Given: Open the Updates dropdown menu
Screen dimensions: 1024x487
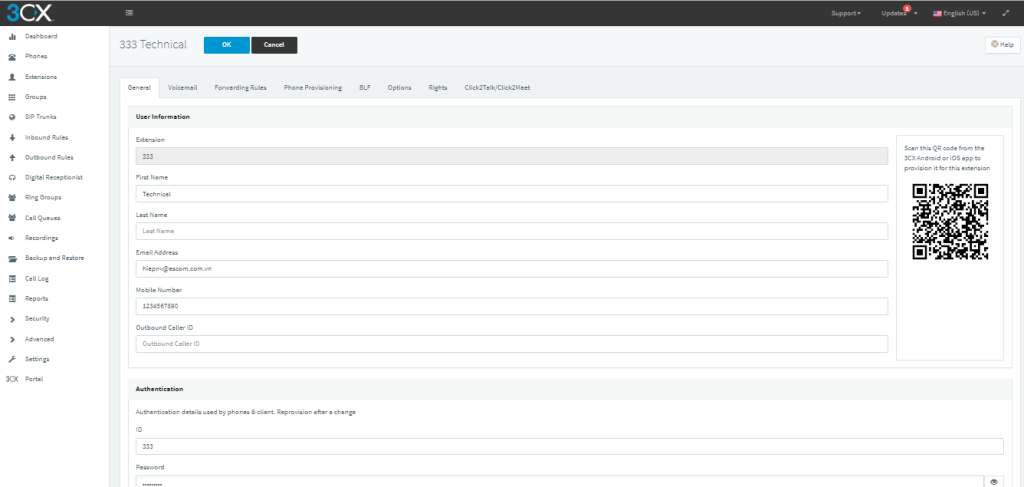Looking at the screenshot, I should [899, 13].
